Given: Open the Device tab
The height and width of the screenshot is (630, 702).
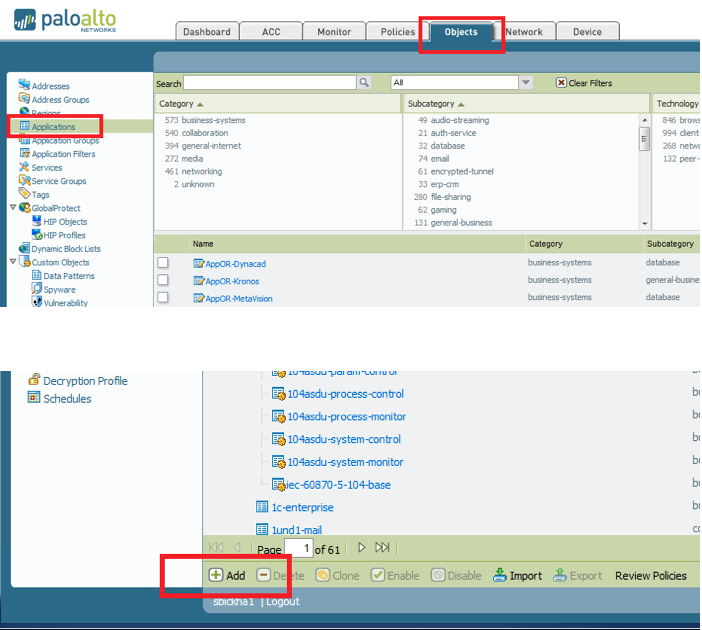Looking at the screenshot, I should click(x=587, y=31).
